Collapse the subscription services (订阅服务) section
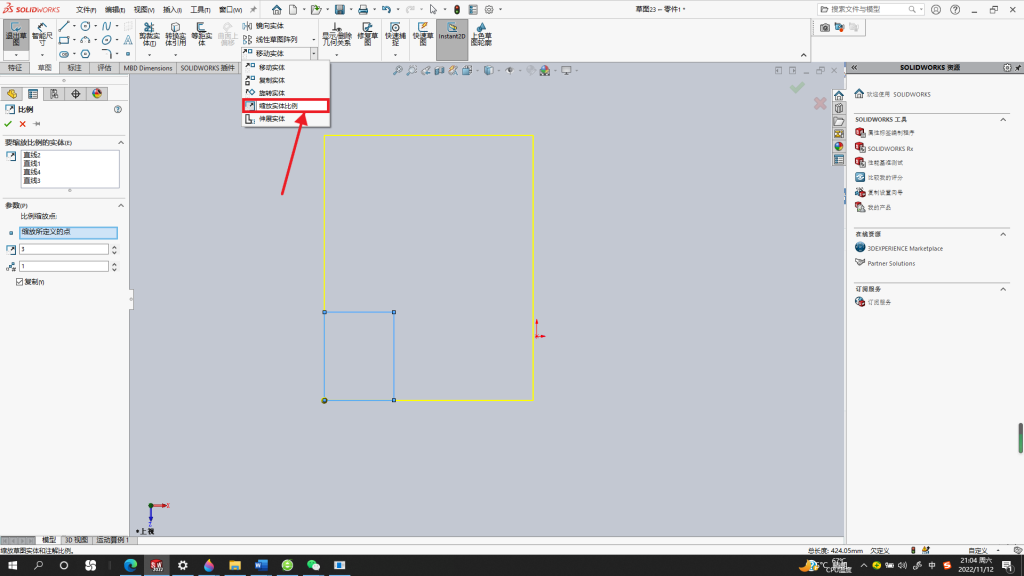Image resolution: width=1024 pixels, height=576 pixels. (1003, 289)
